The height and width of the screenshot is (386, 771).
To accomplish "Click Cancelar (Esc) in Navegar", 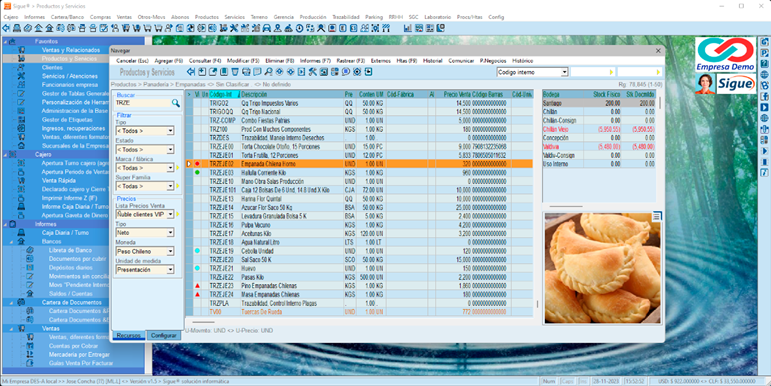I will point(132,61).
